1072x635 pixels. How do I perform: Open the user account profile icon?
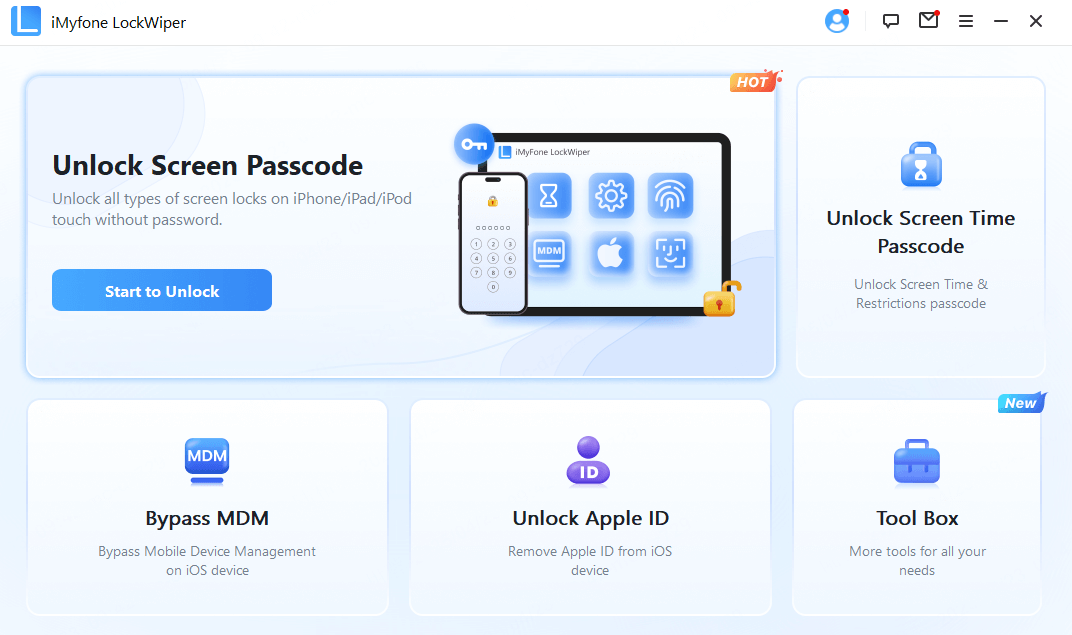coord(837,21)
